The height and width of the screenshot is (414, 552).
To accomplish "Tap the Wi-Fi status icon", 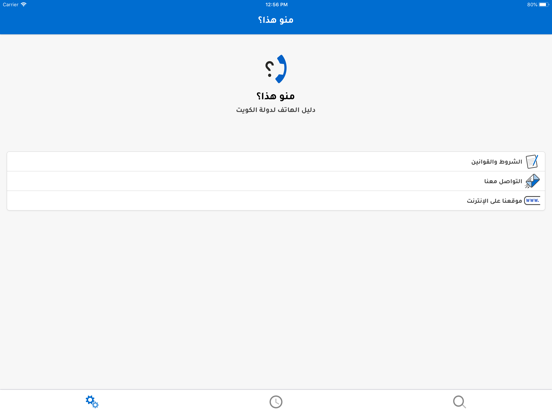I will tap(24, 5).
